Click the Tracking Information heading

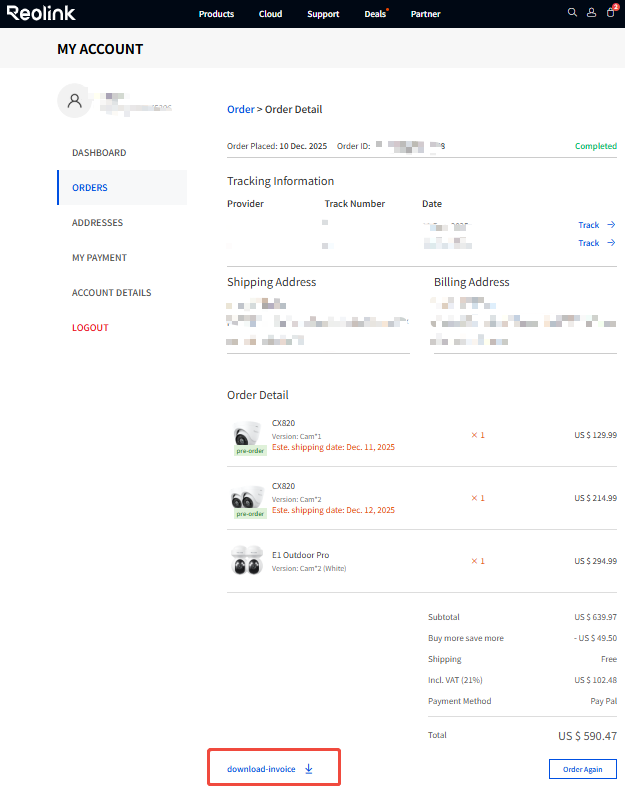coord(281,181)
